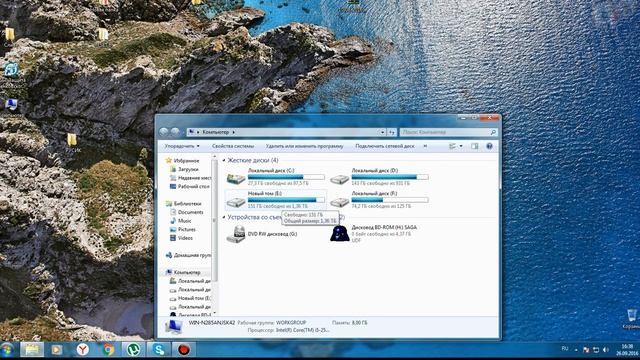The height and width of the screenshot is (360, 640).
Task: Click the computer icon in the details pane
Action: [x=174, y=327]
